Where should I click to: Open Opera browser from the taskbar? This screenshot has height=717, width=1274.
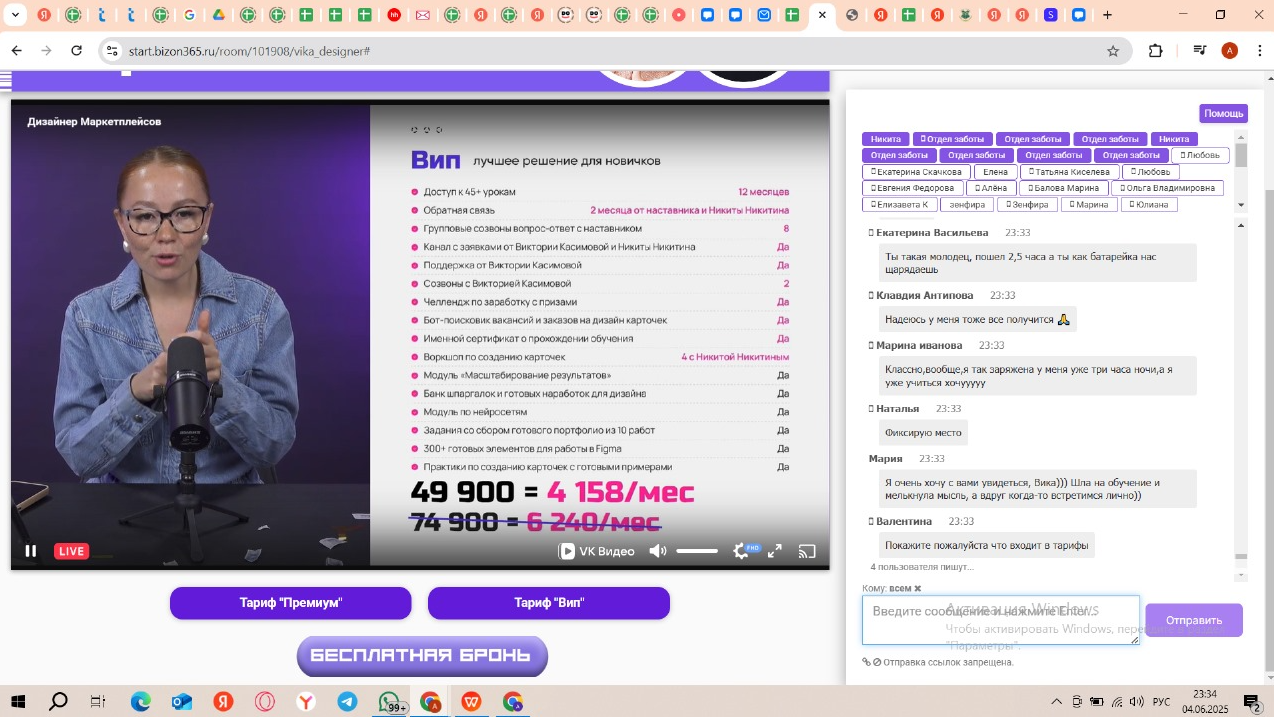click(265, 702)
